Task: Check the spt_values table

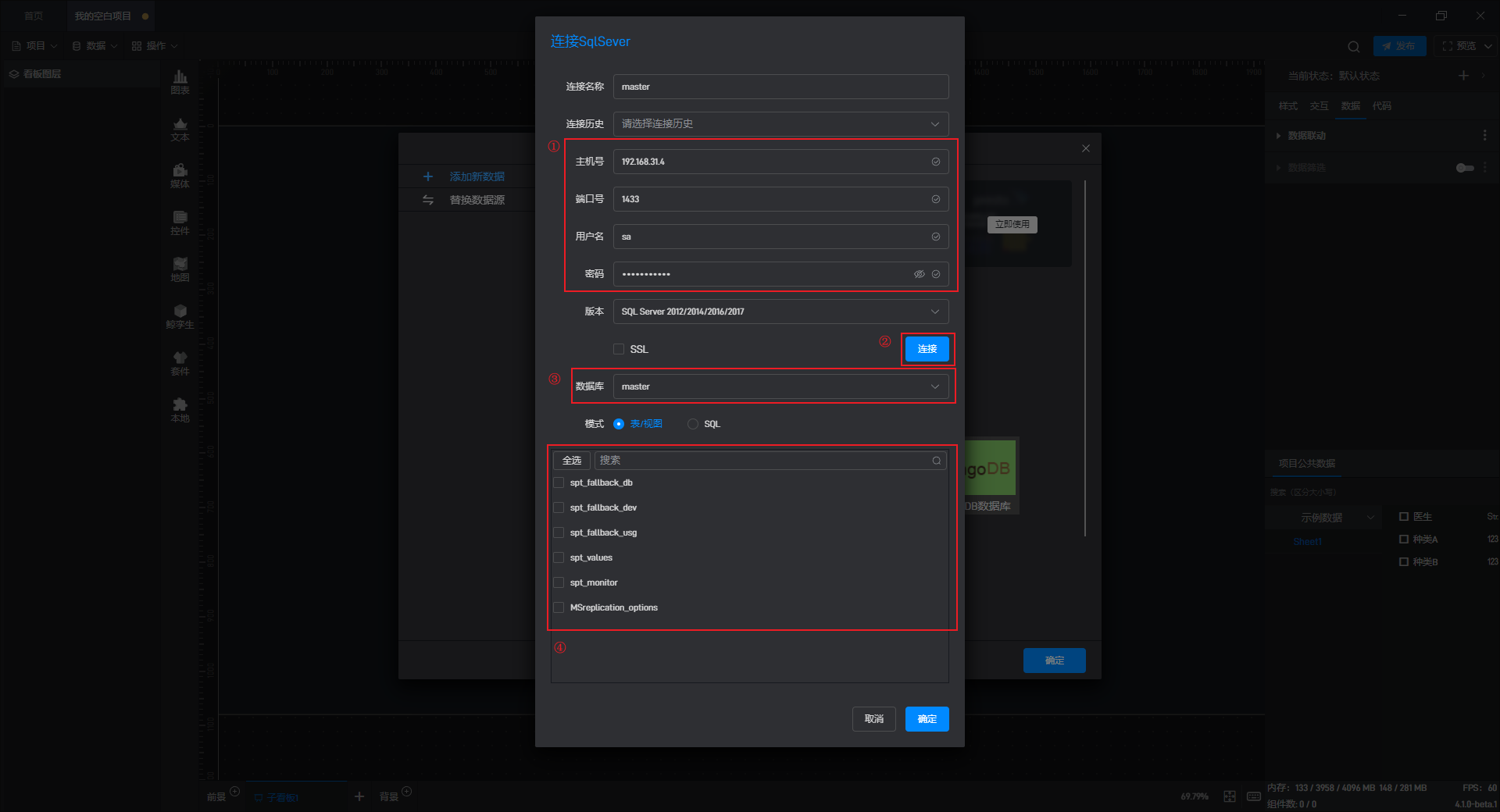Action: (559, 557)
